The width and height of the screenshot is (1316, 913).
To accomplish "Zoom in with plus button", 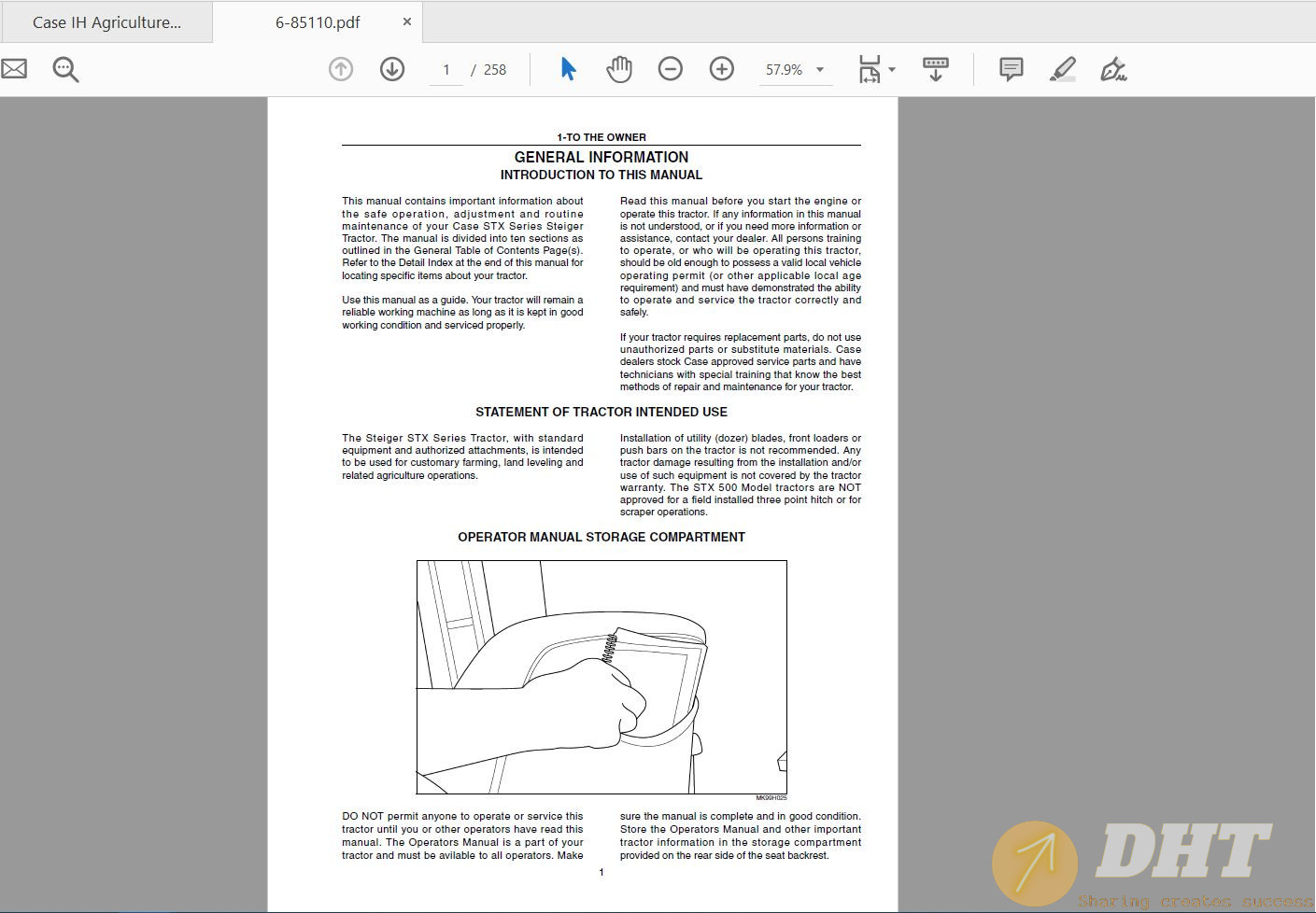I will pyautogui.click(x=722, y=69).
